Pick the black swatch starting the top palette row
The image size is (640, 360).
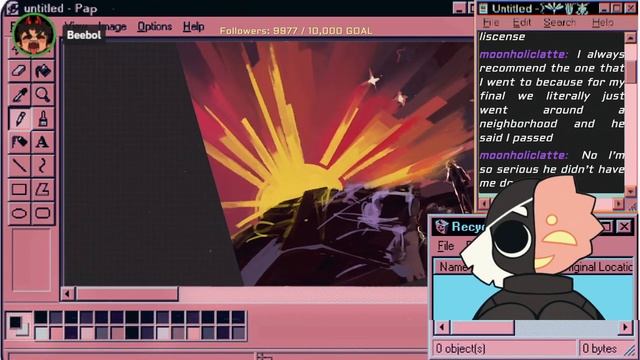(41, 317)
